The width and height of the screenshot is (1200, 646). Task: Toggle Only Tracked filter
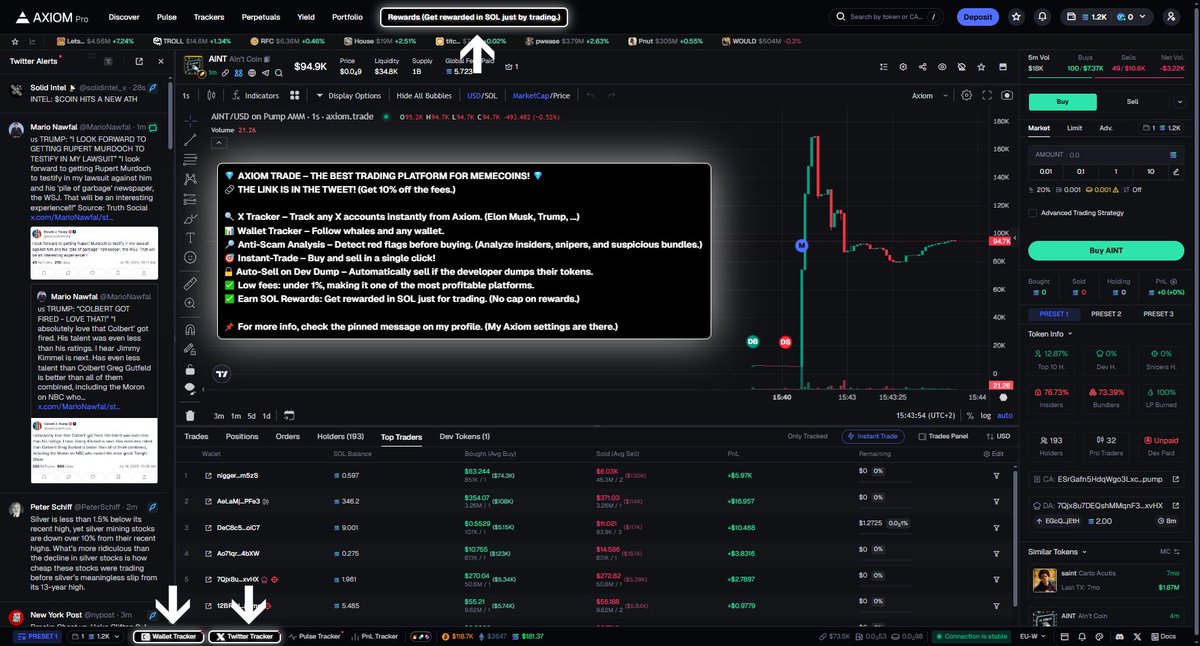click(x=807, y=436)
